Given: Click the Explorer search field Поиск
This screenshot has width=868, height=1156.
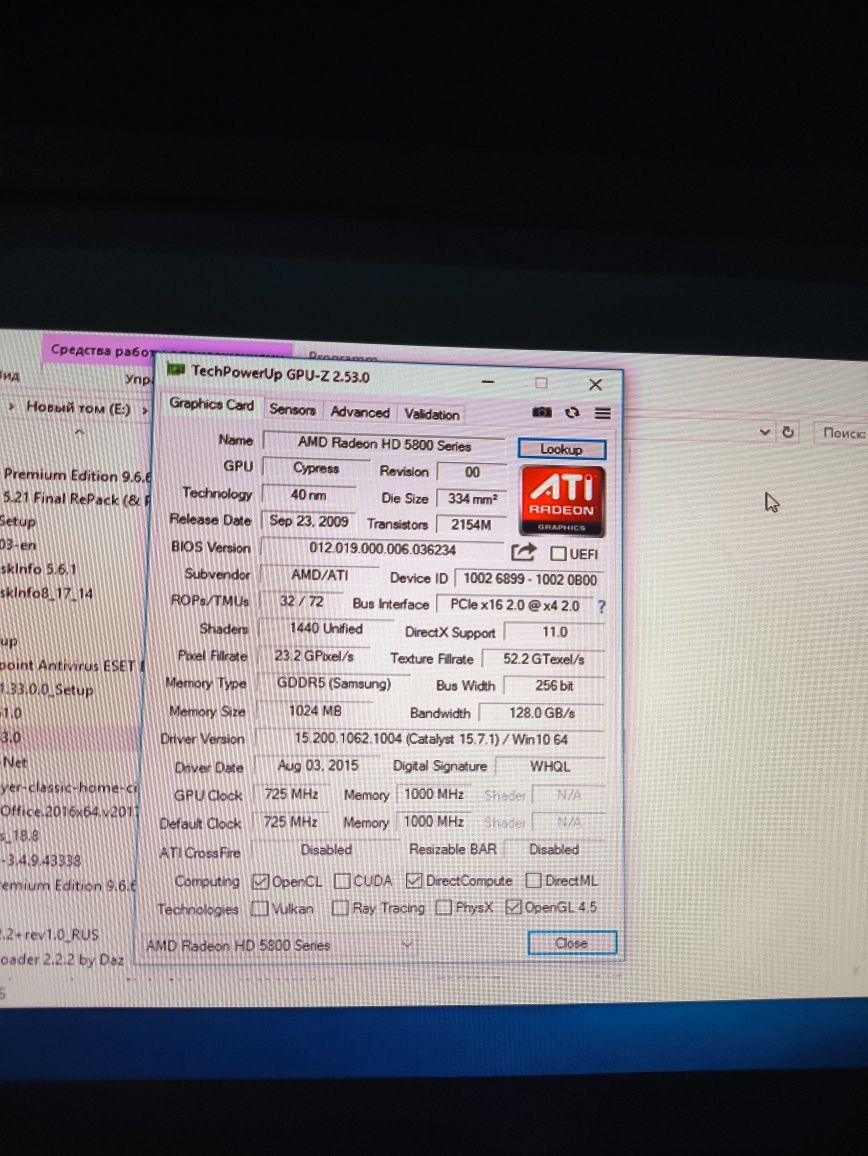Looking at the screenshot, I should 842,433.
